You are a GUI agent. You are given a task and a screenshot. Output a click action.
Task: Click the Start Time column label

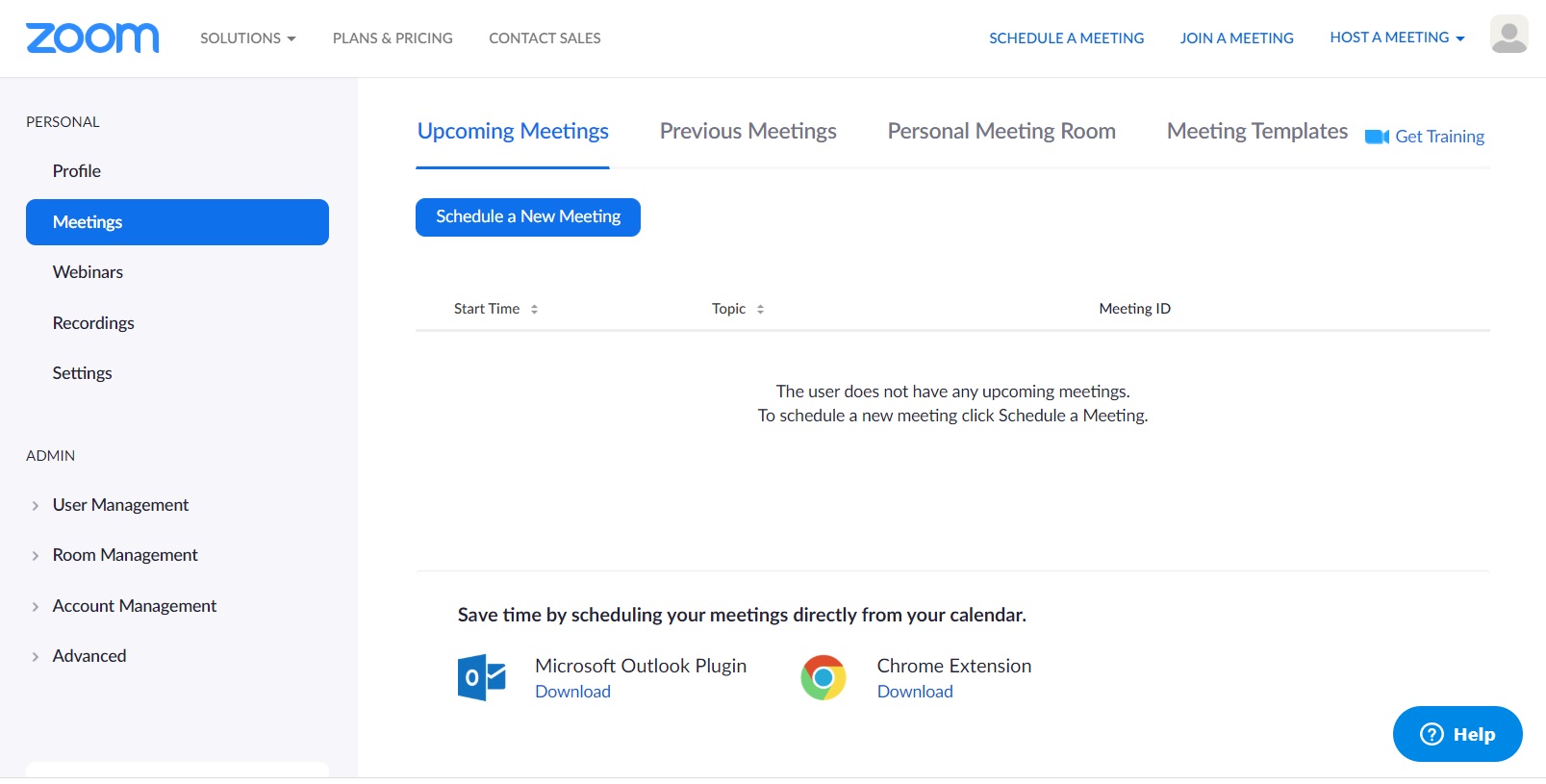487,309
